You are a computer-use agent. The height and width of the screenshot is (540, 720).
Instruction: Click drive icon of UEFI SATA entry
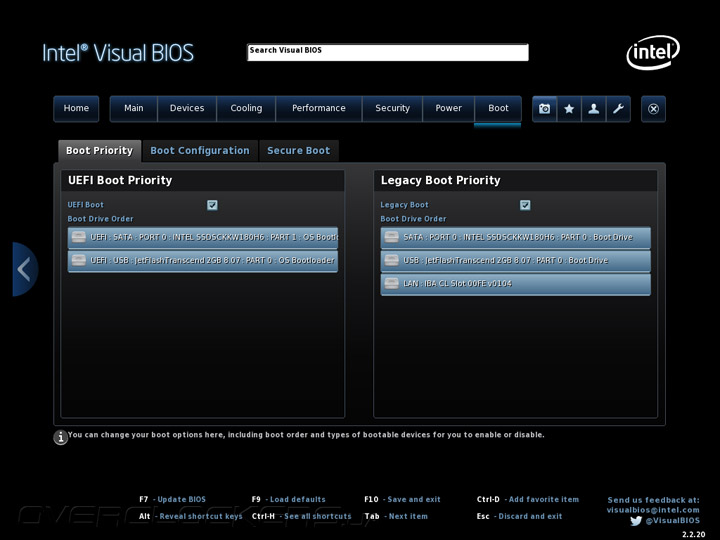[x=79, y=237]
